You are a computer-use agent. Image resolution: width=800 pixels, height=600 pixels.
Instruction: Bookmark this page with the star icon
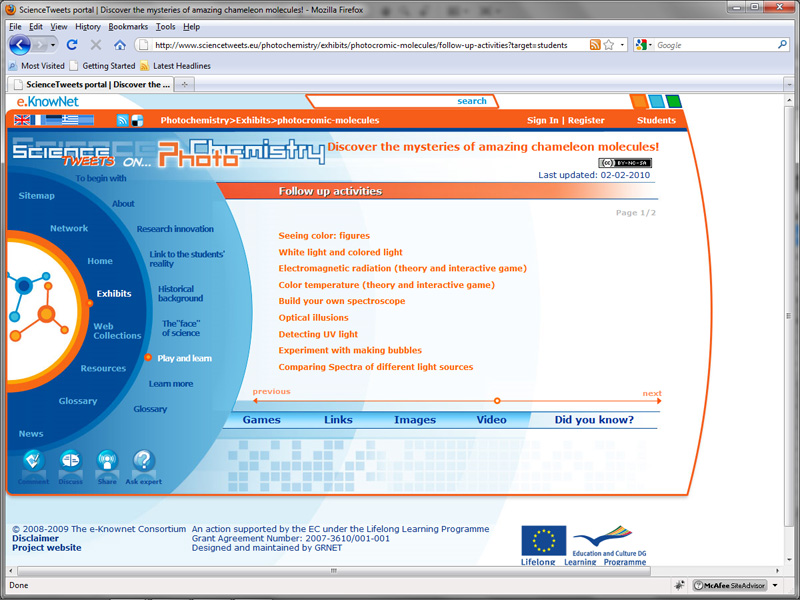(609, 45)
